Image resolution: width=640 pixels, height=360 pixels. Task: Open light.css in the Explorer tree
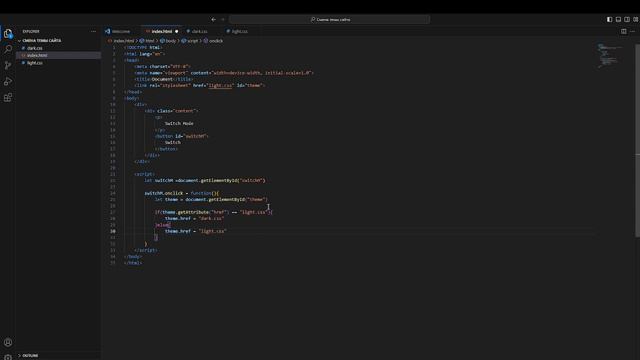point(35,63)
